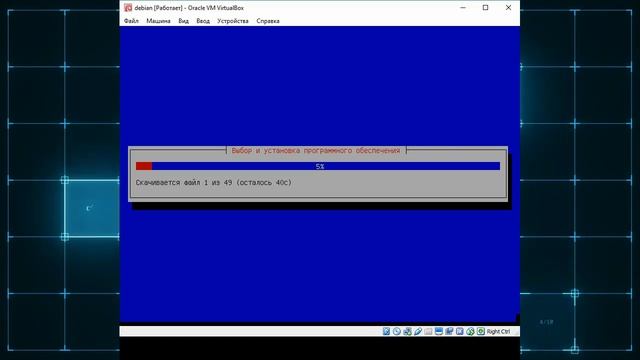Click the video capture status icon

click(x=449, y=331)
